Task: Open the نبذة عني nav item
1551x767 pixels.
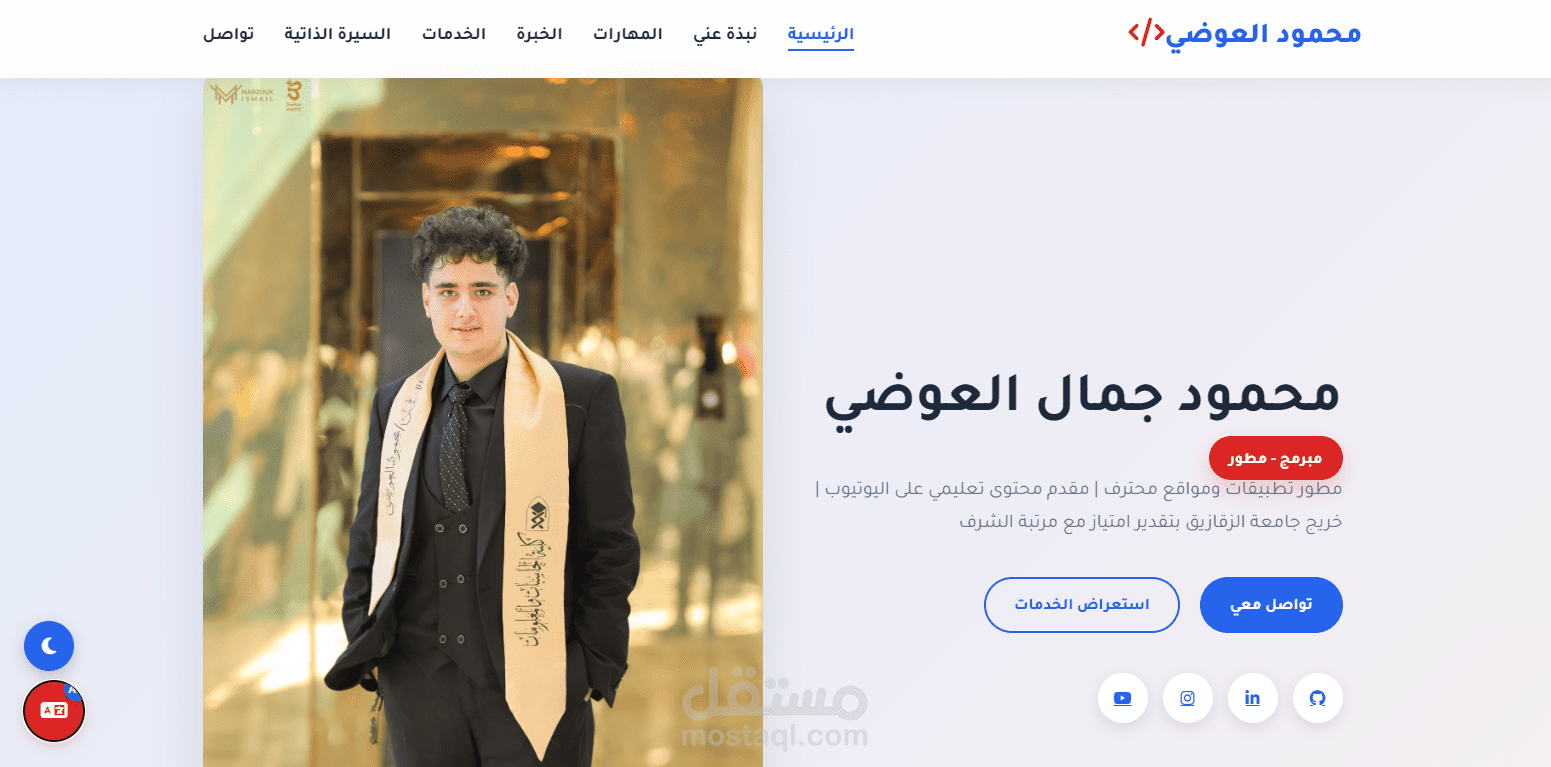Action: tap(725, 34)
